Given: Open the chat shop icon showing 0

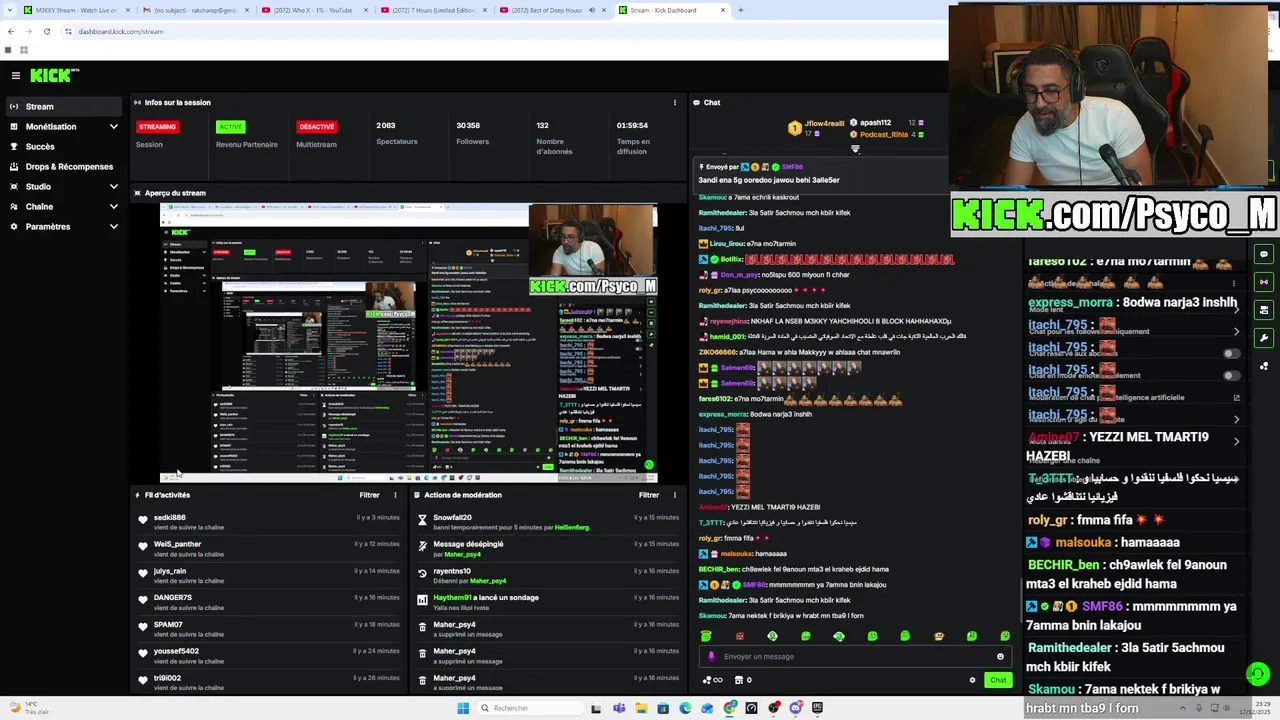Looking at the screenshot, I should (743, 680).
